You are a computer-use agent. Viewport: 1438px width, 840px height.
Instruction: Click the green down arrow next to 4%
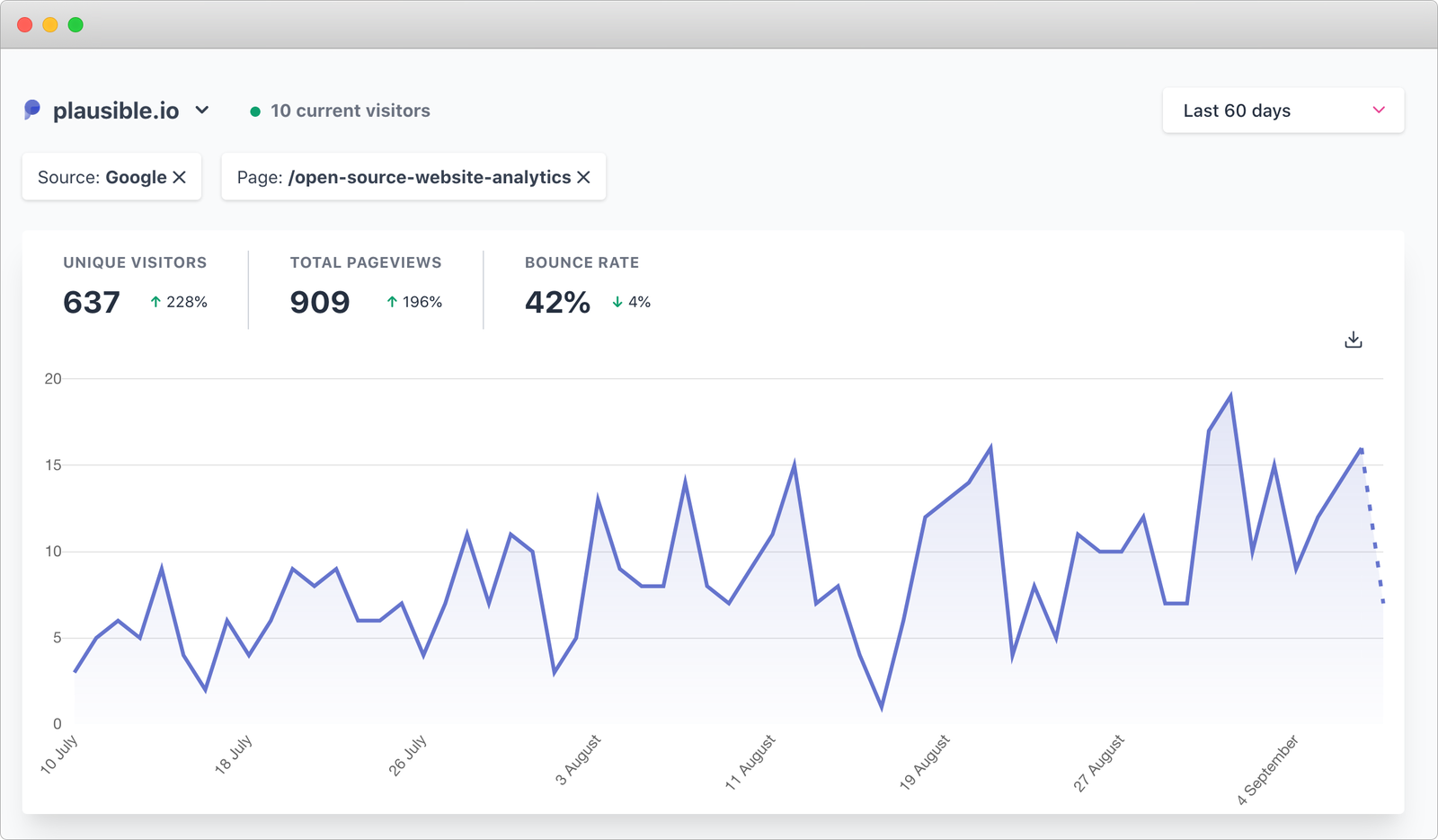pyautogui.click(x=617, y=302)
